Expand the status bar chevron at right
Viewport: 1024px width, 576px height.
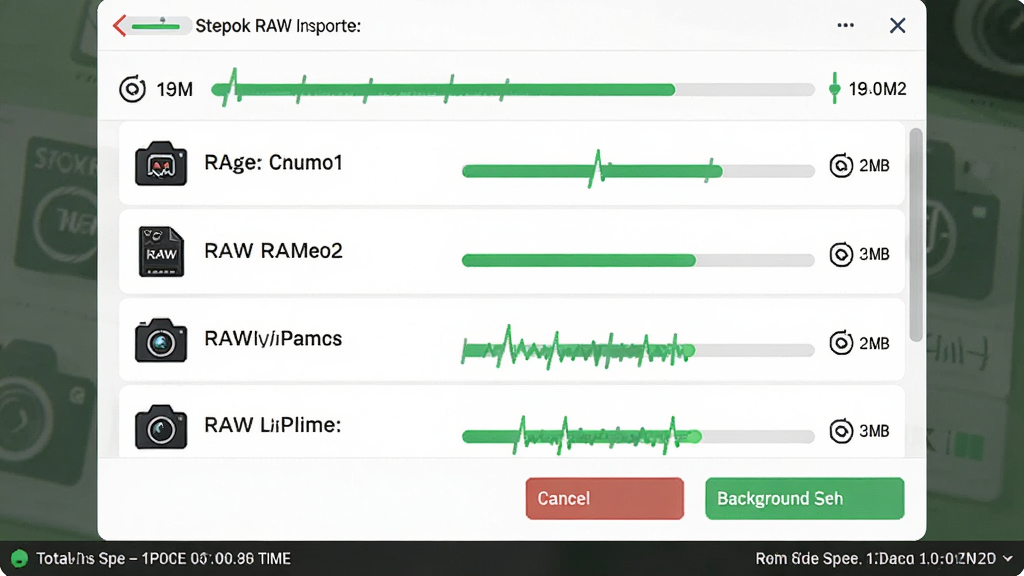[1008, 559]
